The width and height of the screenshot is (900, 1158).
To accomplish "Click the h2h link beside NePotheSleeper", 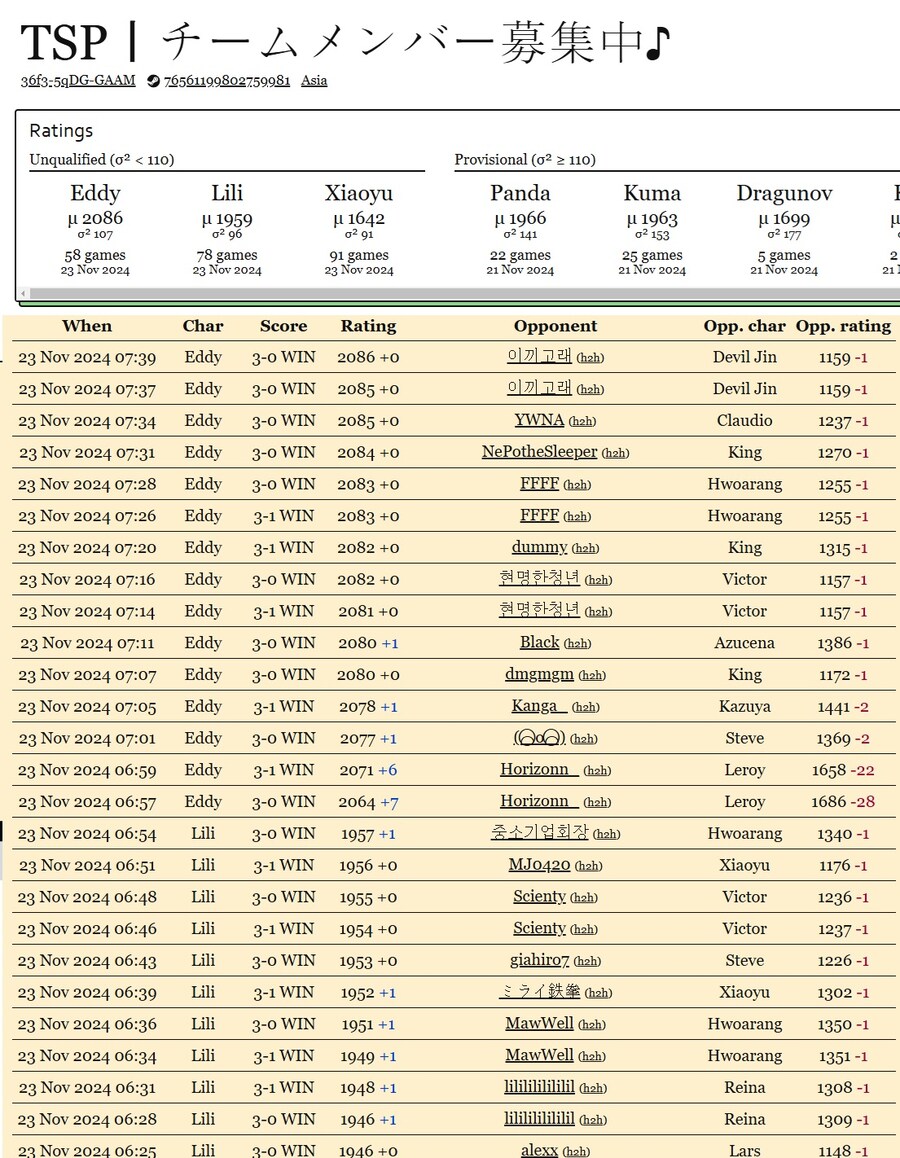I will pyautogui.click(x=616, y=453).
